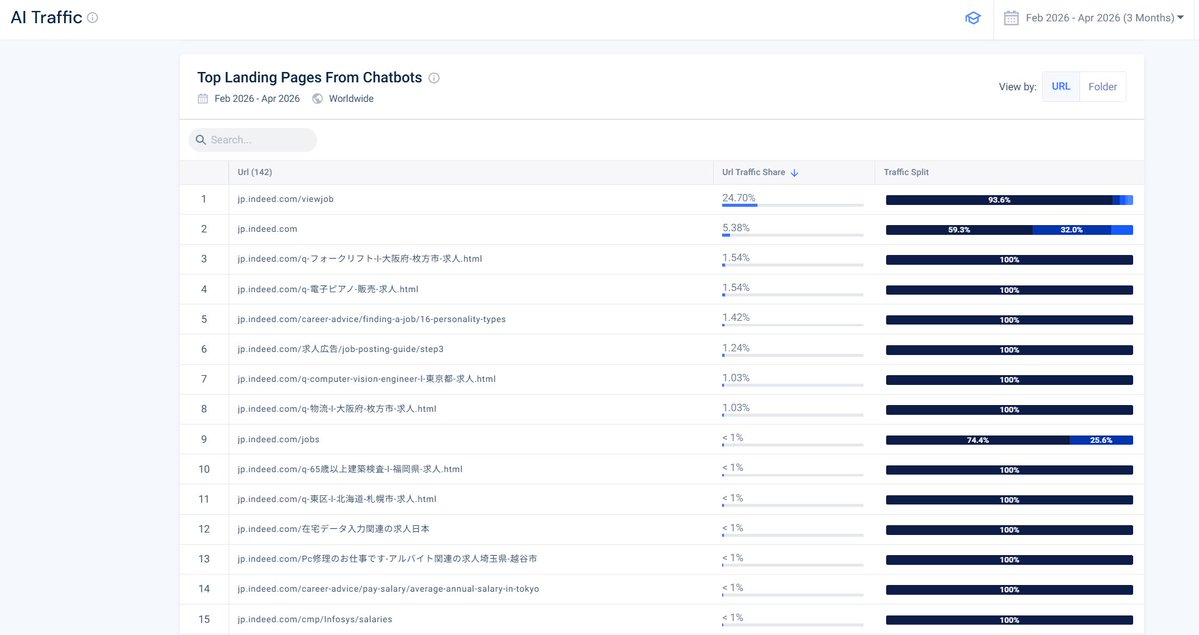1199x635 pixels.
Task: Click the calendar icon in date range picker
Action: pos(1011,18)
